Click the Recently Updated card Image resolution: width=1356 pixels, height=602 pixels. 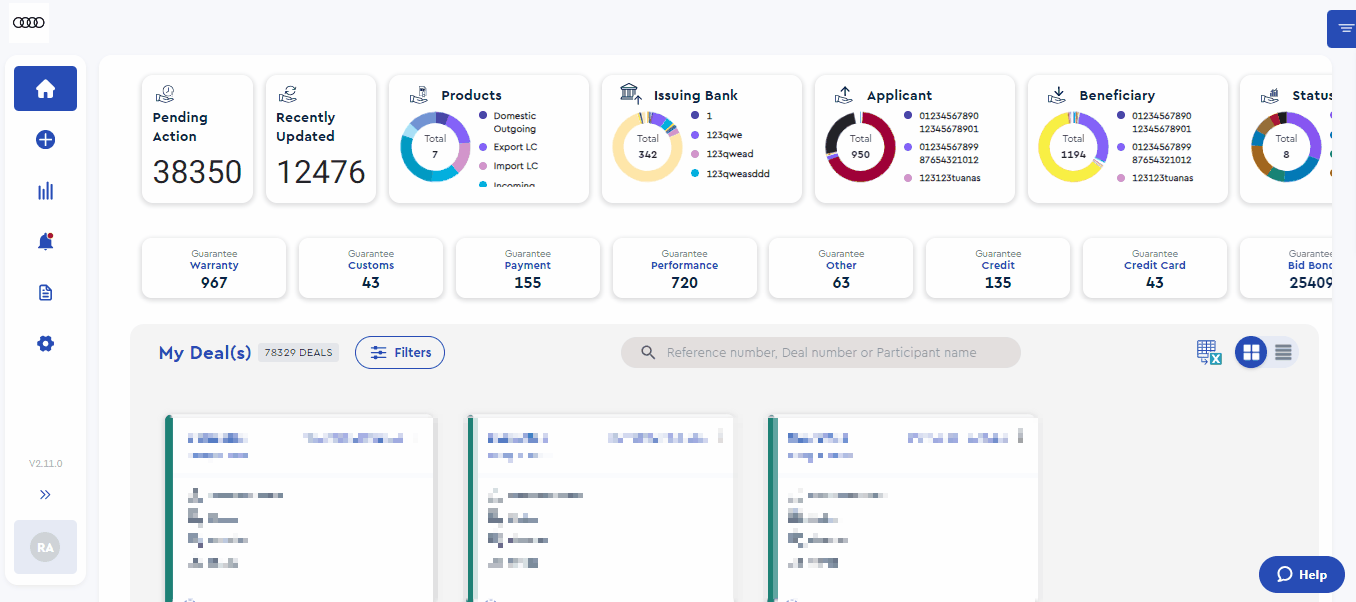[x=320, y=139]
